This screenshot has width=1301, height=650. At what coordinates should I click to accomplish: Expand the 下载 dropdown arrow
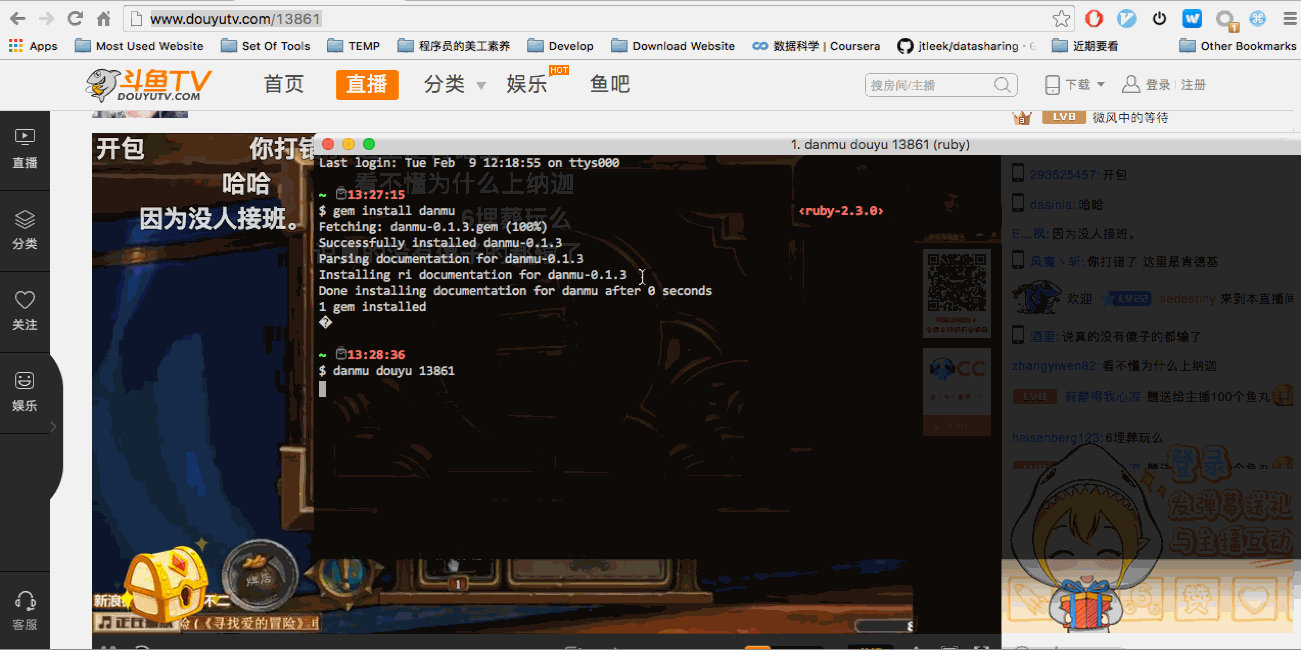1101,85
